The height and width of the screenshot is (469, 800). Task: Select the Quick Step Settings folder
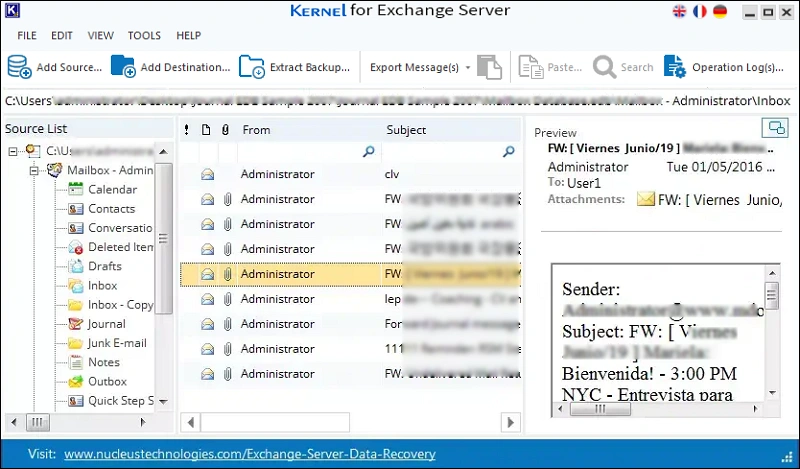[120, 401]
